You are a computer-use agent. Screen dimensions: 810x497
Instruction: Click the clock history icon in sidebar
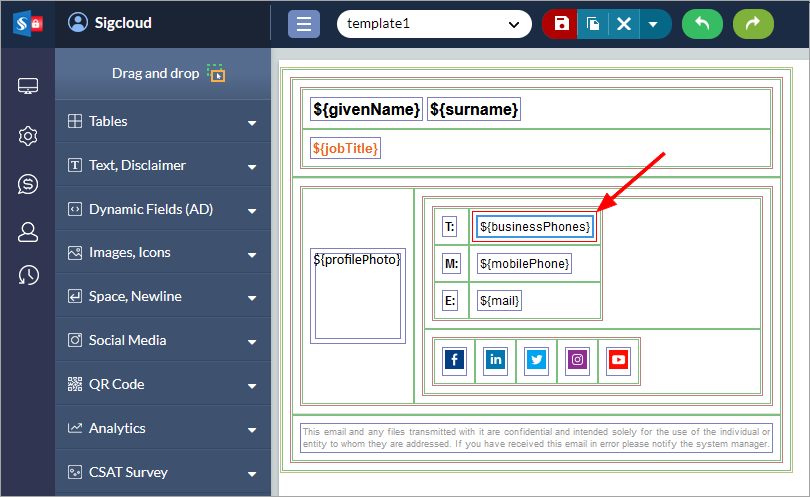(x=28, y=275)
